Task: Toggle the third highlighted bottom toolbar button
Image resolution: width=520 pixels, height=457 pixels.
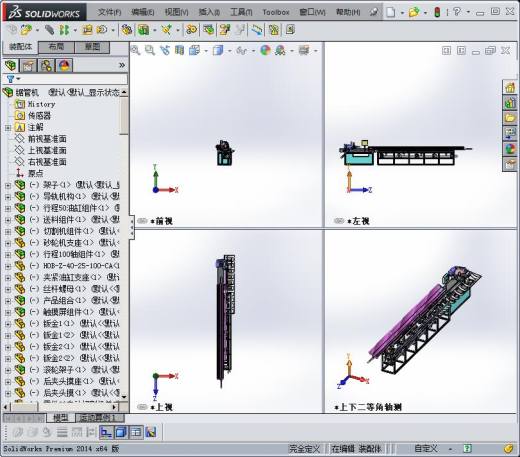Action: pyautogui.click(x=136, y=433)
